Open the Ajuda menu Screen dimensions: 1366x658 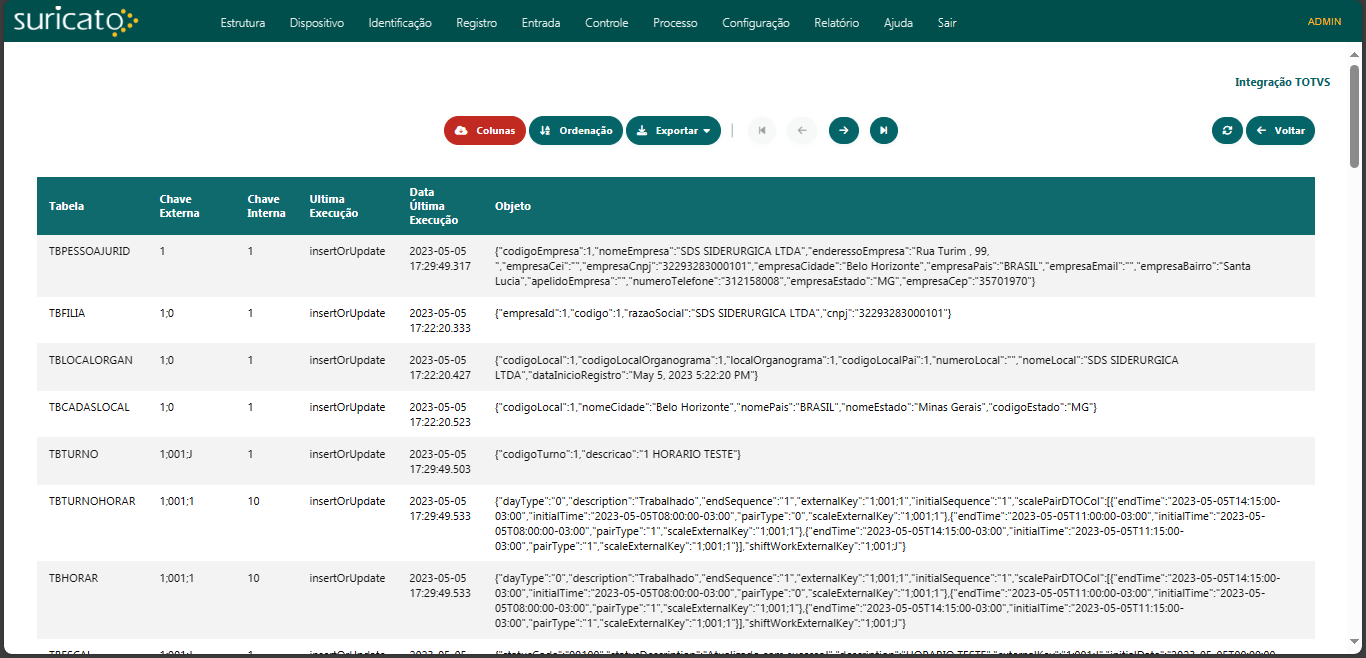coord(898,23)
